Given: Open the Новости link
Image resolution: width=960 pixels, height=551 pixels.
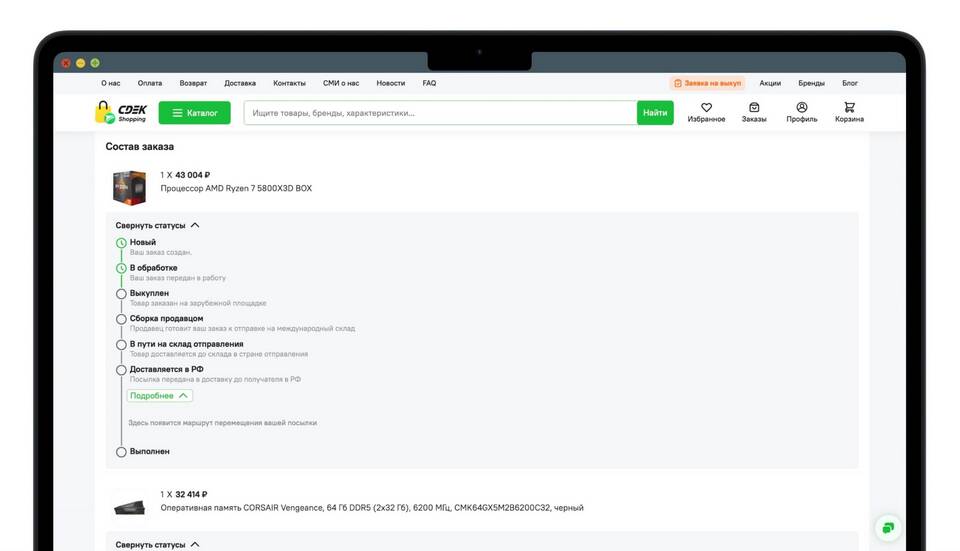Looking at the screenshot, I should coord(391,83).
